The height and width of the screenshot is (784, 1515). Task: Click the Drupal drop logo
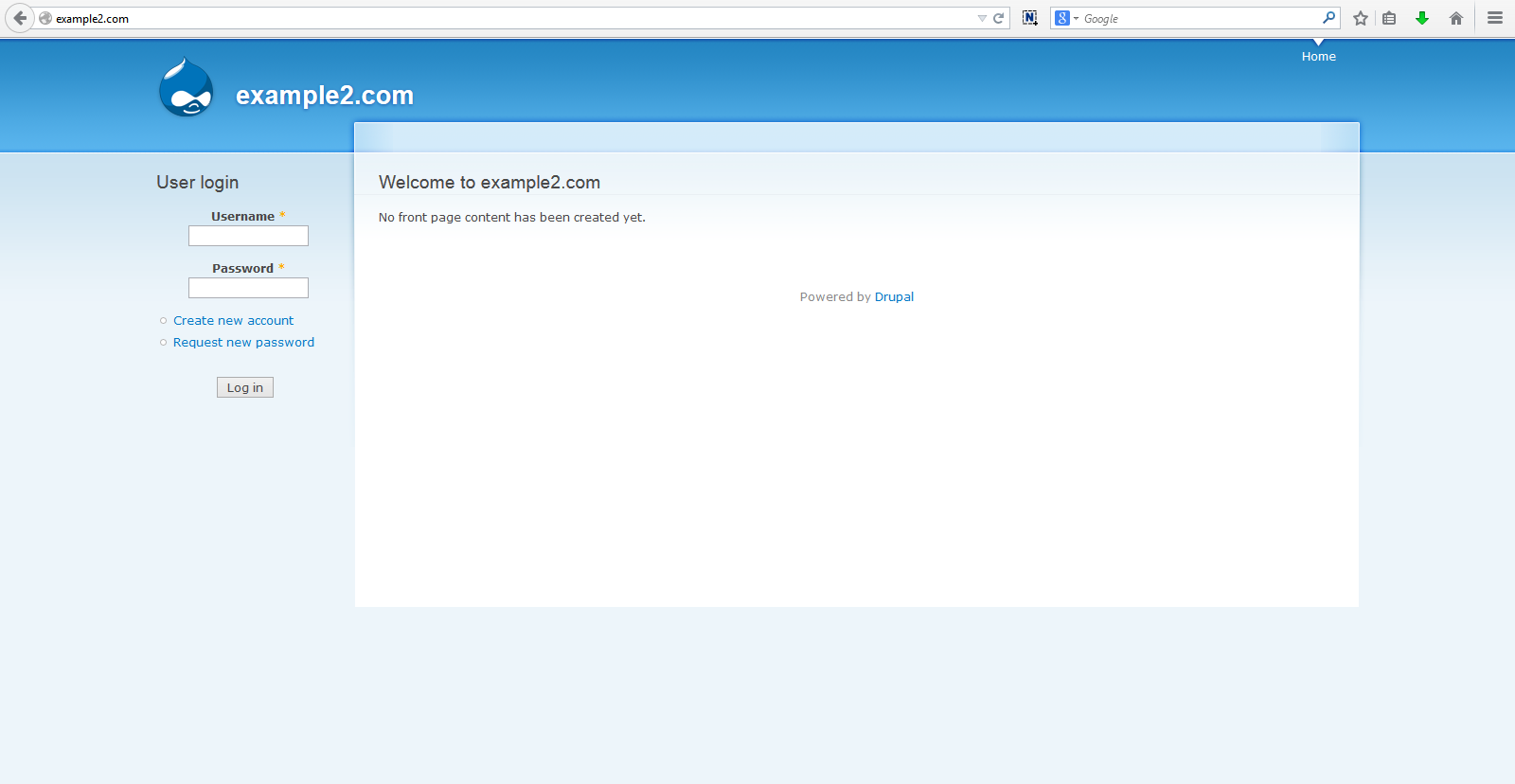(x=186, y=87)
